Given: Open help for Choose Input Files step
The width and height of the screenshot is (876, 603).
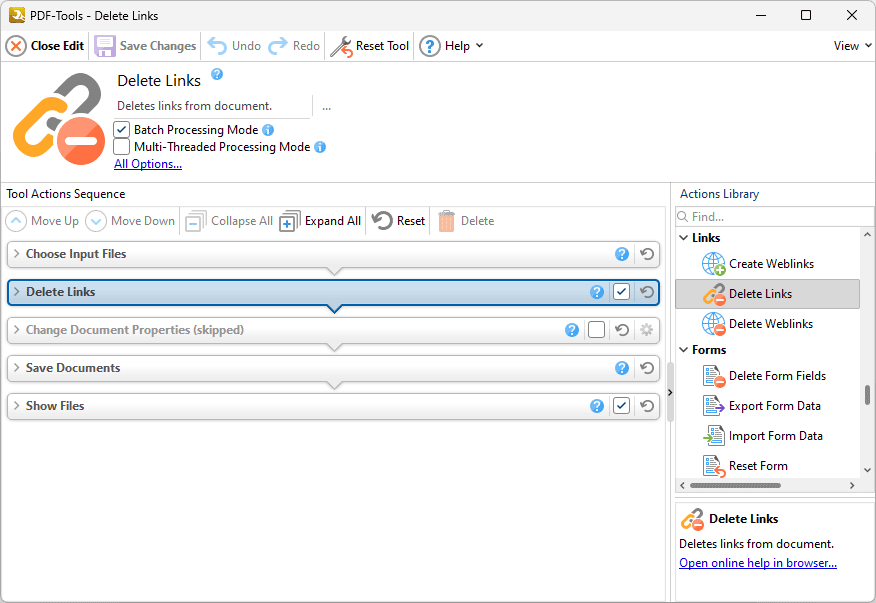Looking at the screenshot, I should (x=622, y=254).
